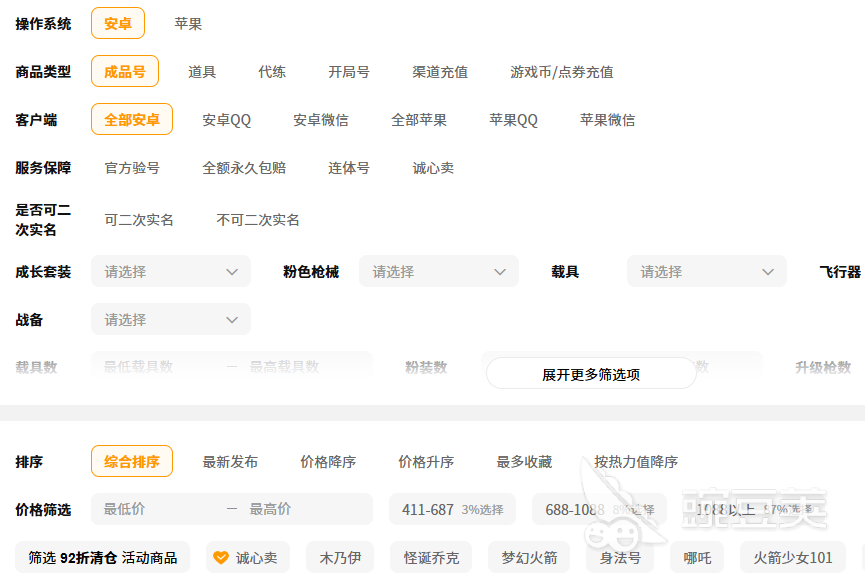Click chevron arrow of 粉色枪械 select
The image size is (865, 581).
(500, 271)
